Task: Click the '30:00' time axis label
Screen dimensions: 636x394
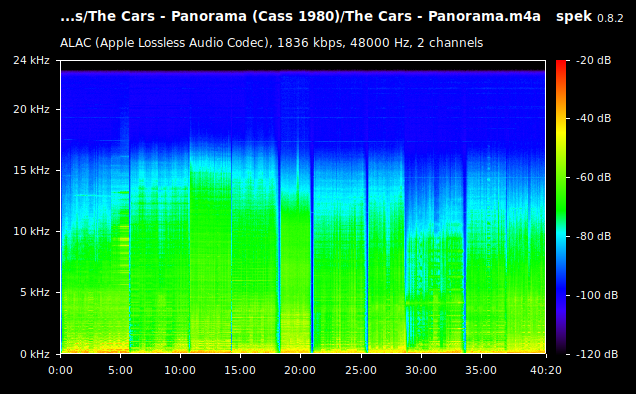Action: pyautogui.click(x=421, y=370)
